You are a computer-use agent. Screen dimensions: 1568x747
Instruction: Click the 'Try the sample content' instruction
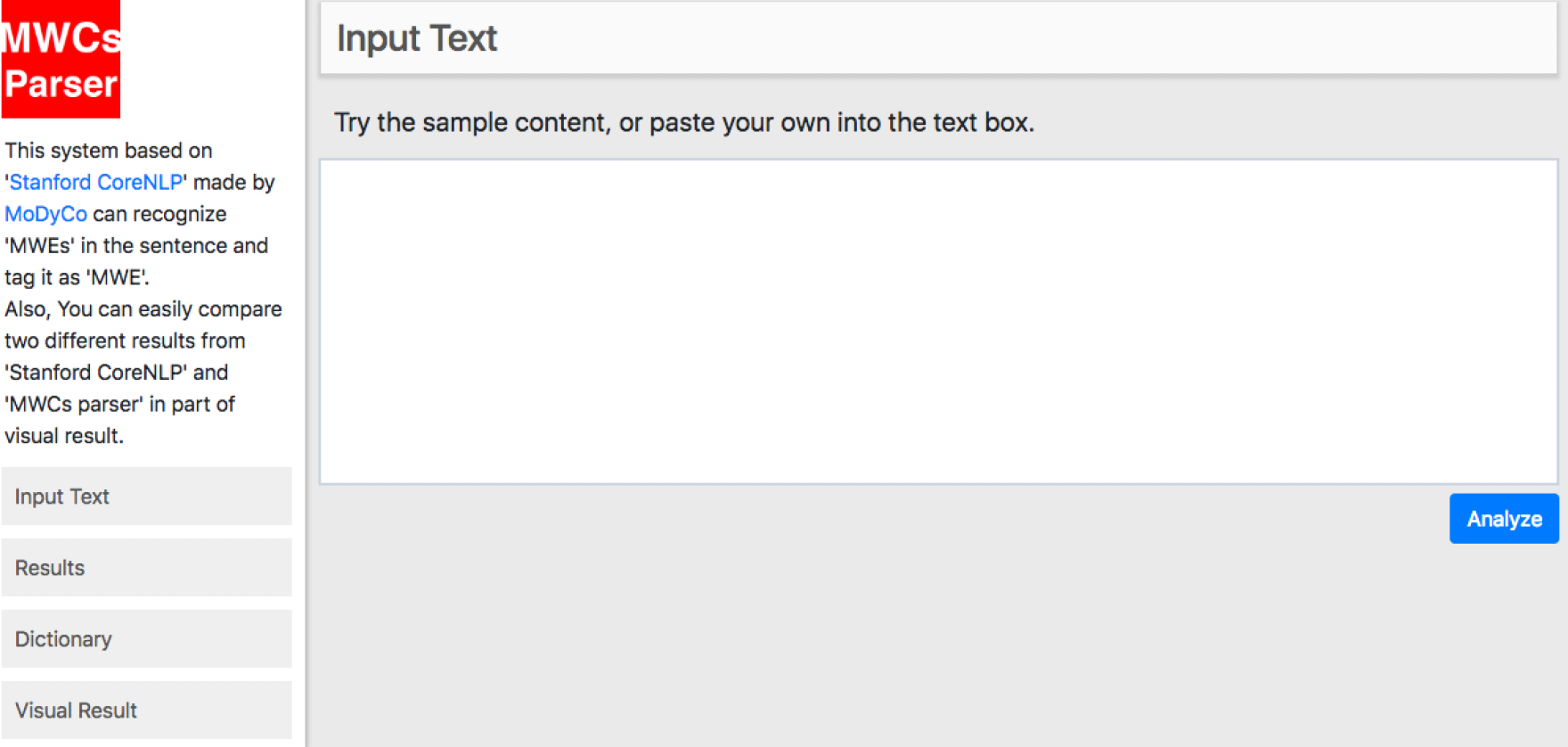[683, 122]
